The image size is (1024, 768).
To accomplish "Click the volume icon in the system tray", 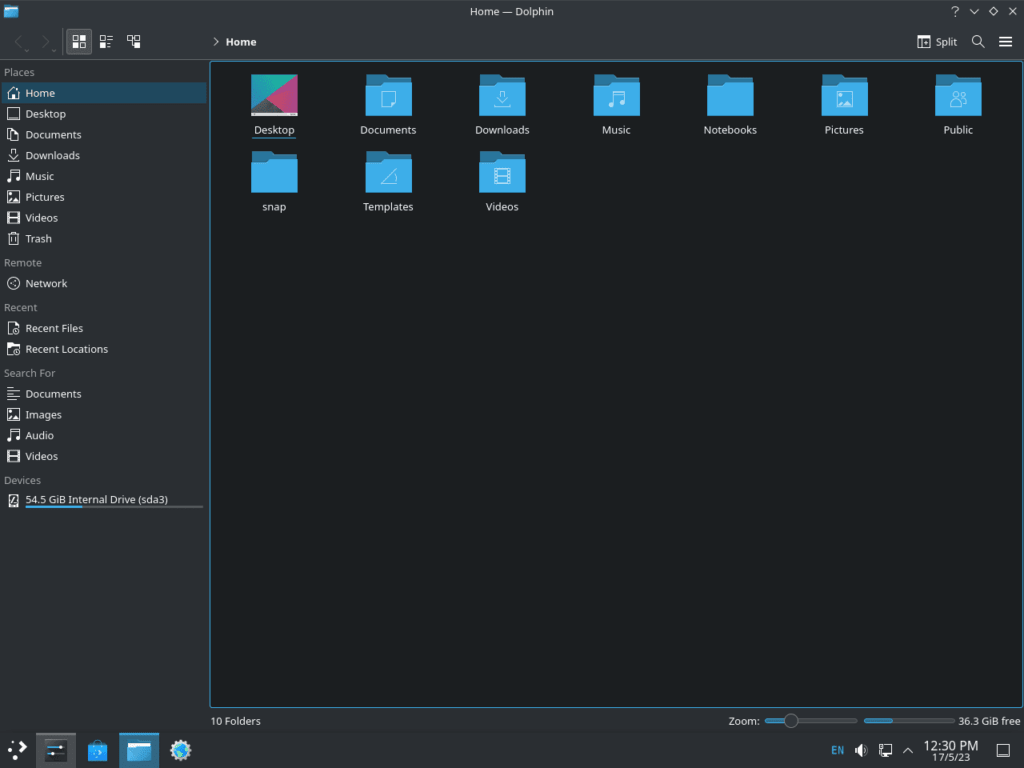I will 861,749.
